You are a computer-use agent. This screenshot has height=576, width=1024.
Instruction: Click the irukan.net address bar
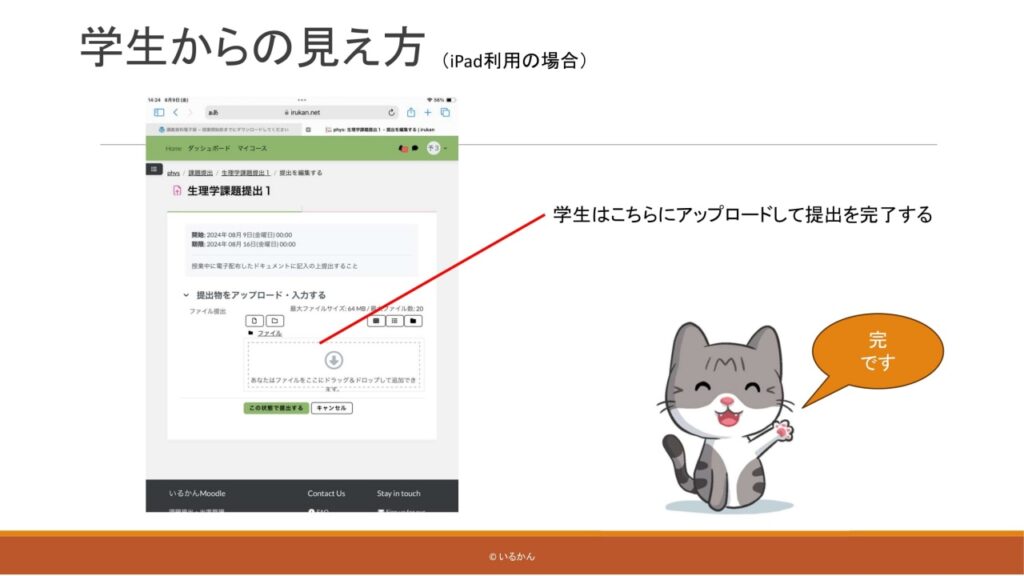point(300,113)
